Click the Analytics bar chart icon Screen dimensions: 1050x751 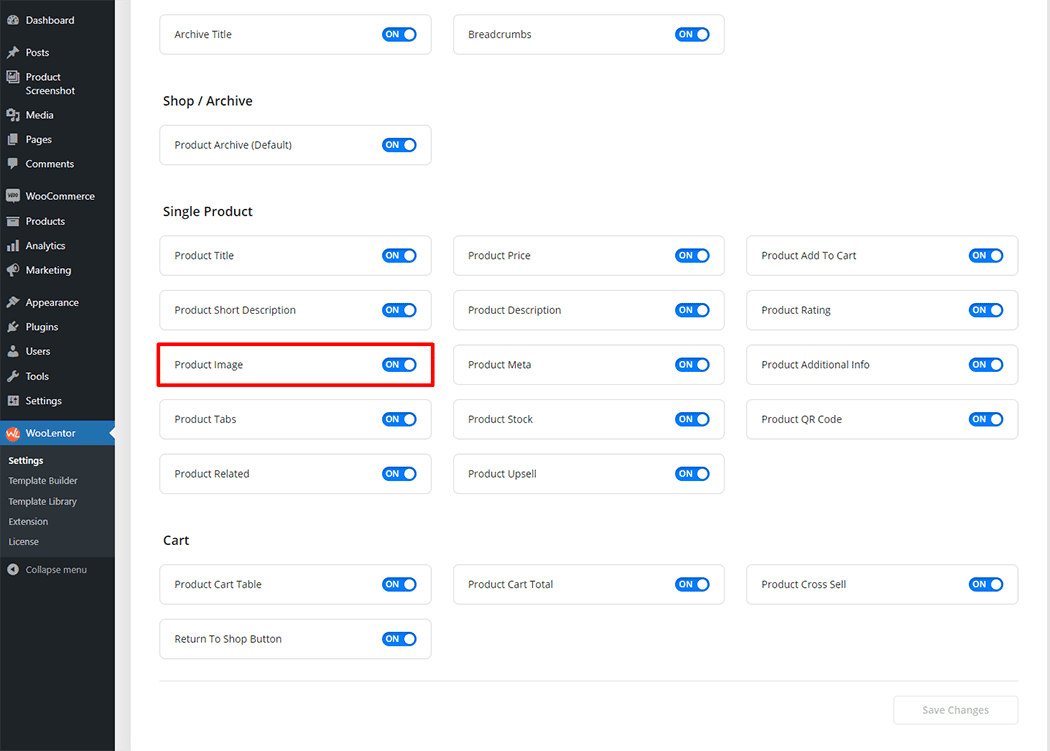13,246
